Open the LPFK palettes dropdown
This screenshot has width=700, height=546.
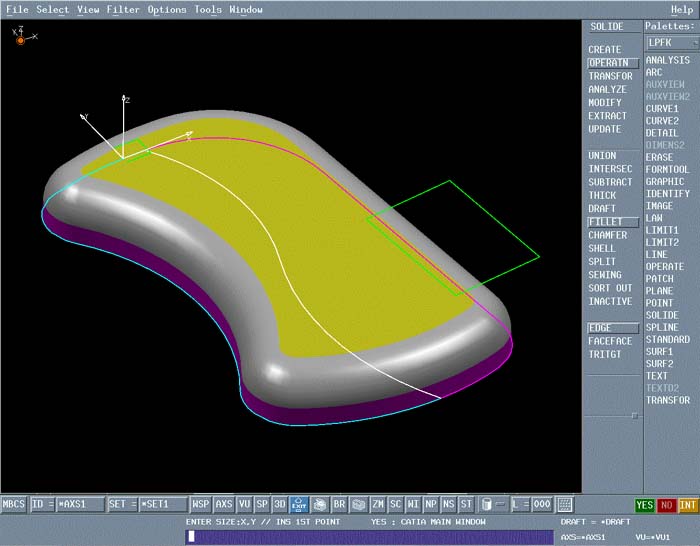(670, 43)
